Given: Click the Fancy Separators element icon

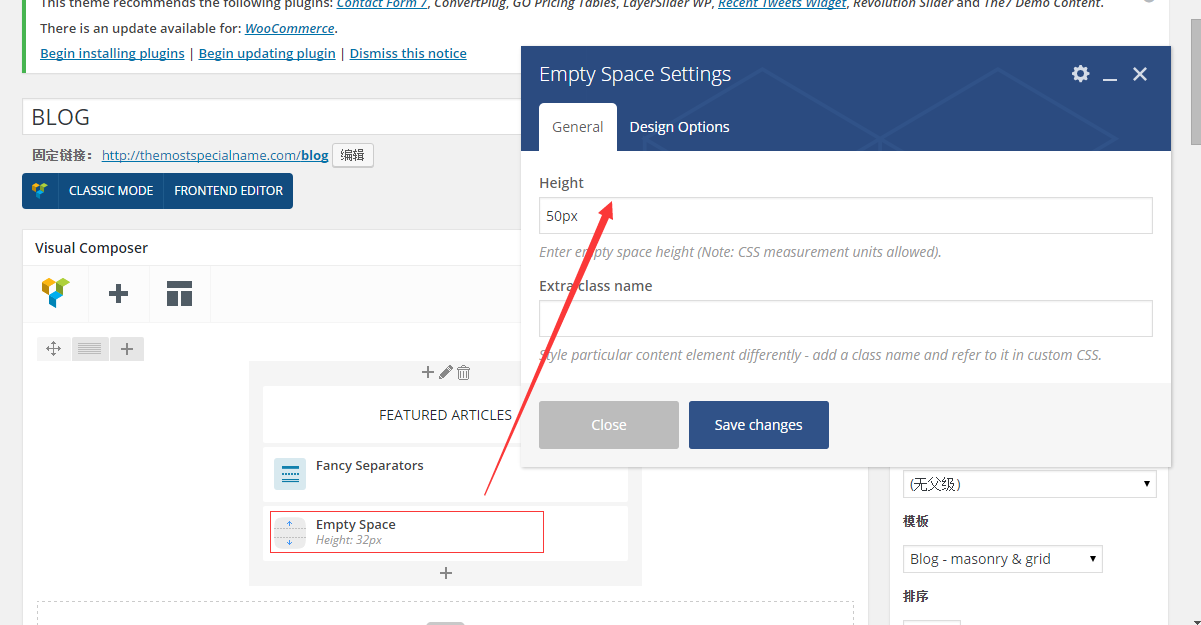Looking at the screenshot, I should tap(290, 474).
